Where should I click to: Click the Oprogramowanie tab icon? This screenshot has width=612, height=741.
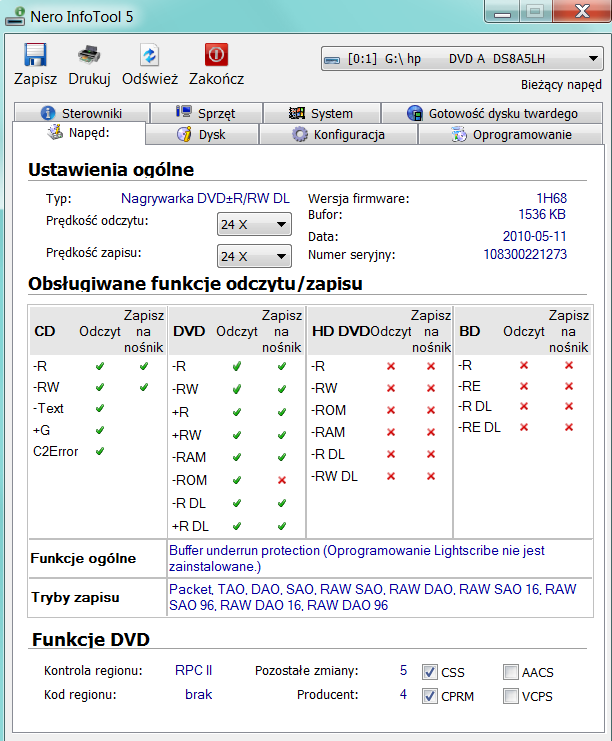(458, 134)
